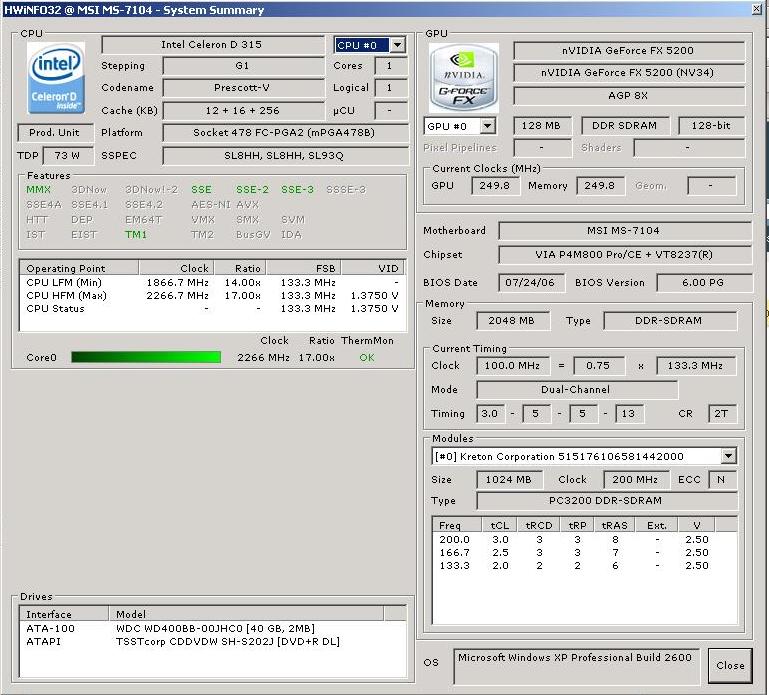The width and height of the screenshot is (769, 695).
Task: Click the NVIDIA GeForce FX logo
Action: [x=464, y=76]
